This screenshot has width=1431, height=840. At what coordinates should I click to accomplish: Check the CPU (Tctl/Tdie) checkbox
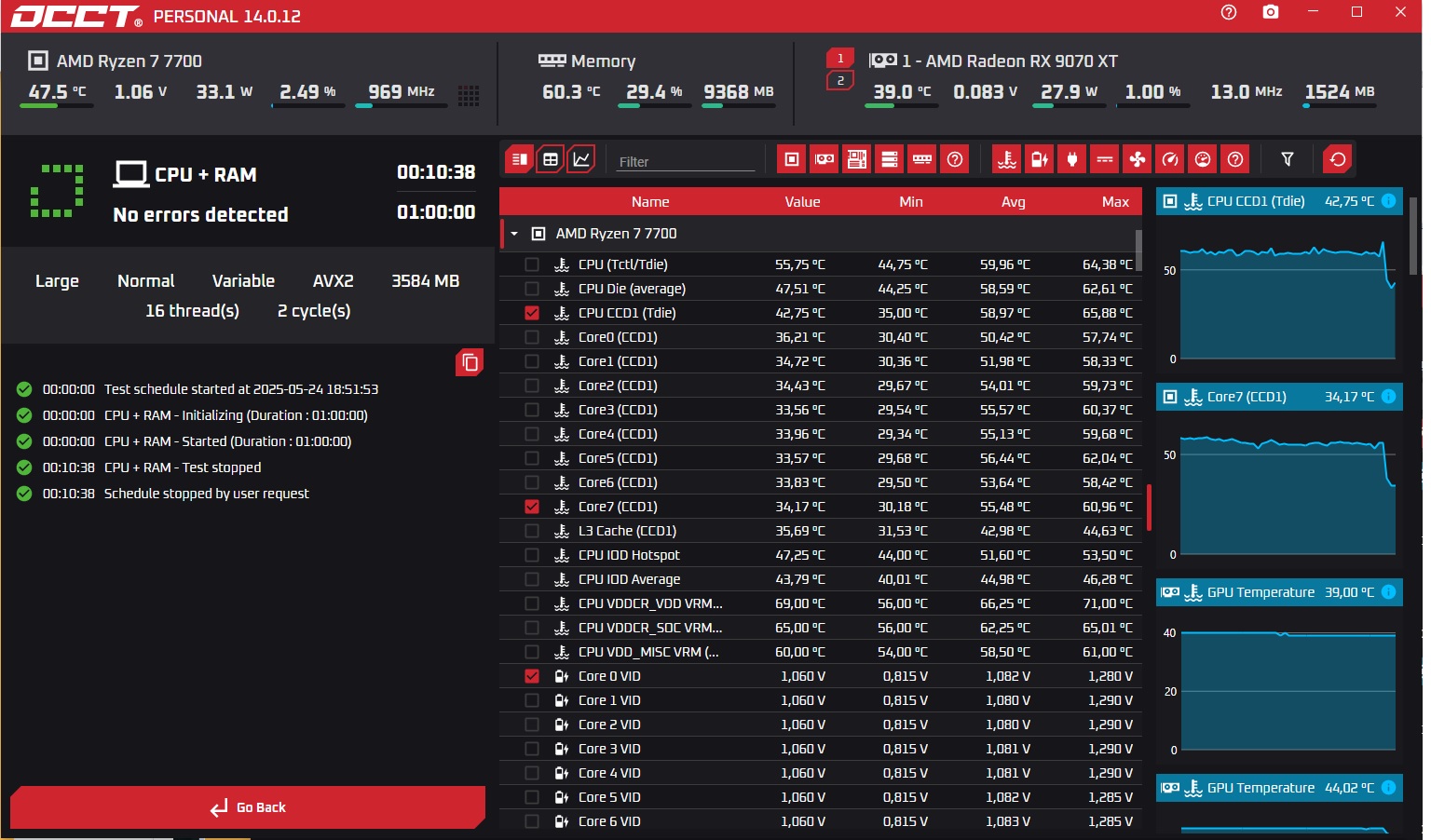coord(532,264)
